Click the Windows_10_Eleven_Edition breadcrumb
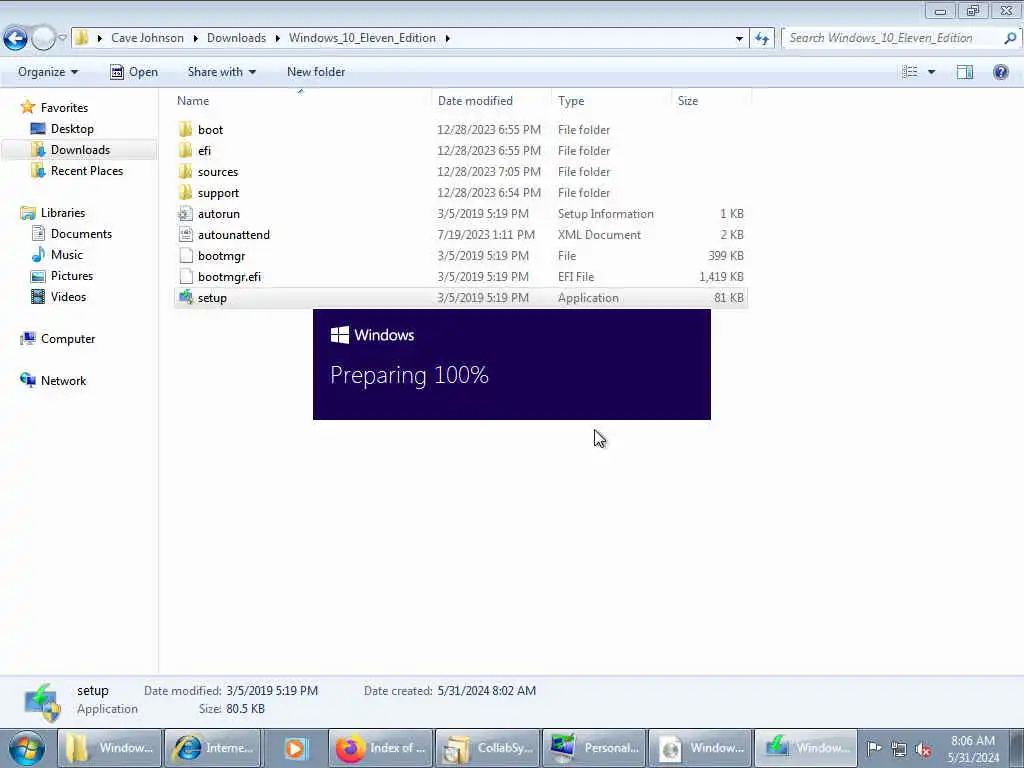The height and width of the screenshot is (768, 1024). click(x=362, y=38)
